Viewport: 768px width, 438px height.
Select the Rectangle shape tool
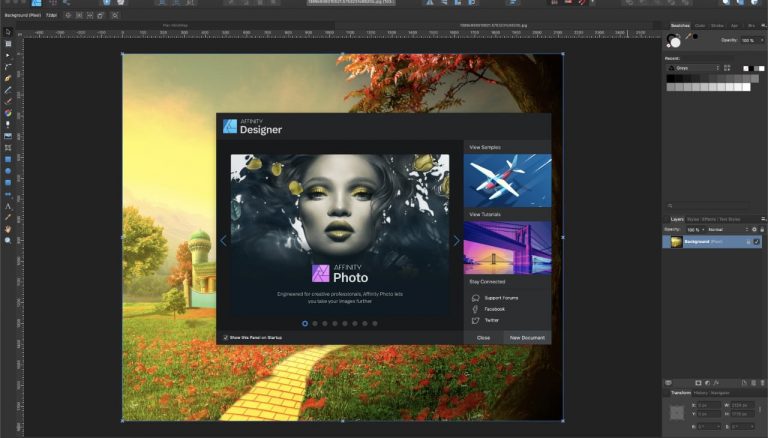(x=8, y=159)
